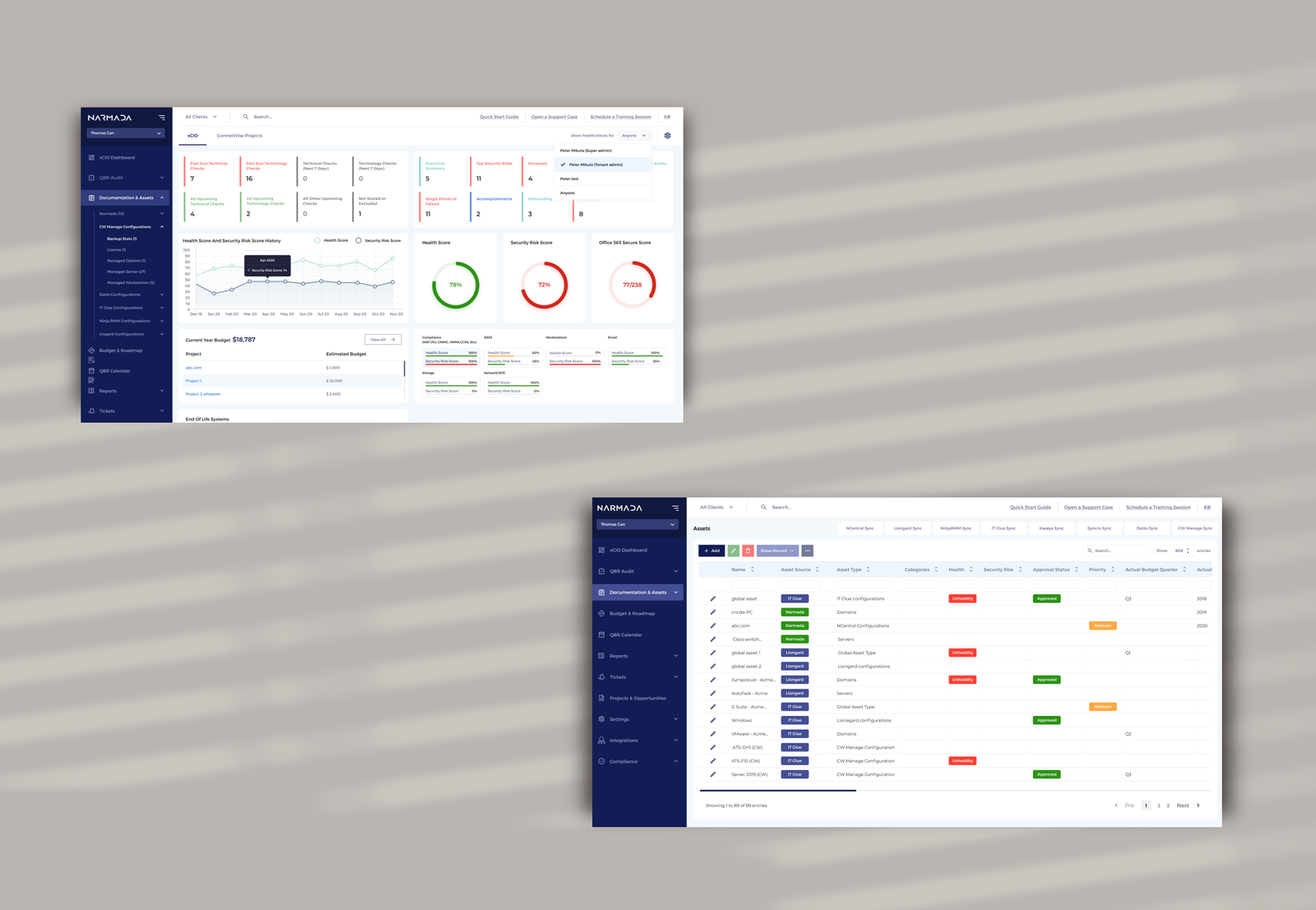Open All Clients dropdown in dashboard window
Screen dimensions: 1316x910
201,117
